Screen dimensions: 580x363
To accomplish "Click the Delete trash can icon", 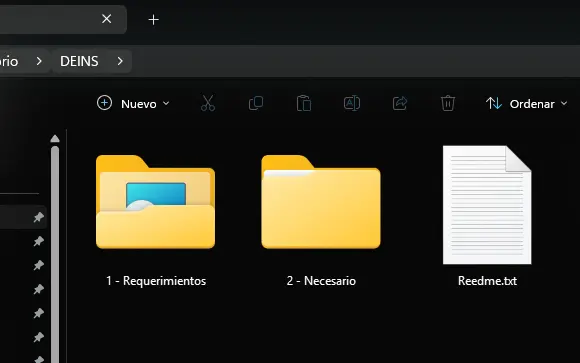I will point(448,103).
